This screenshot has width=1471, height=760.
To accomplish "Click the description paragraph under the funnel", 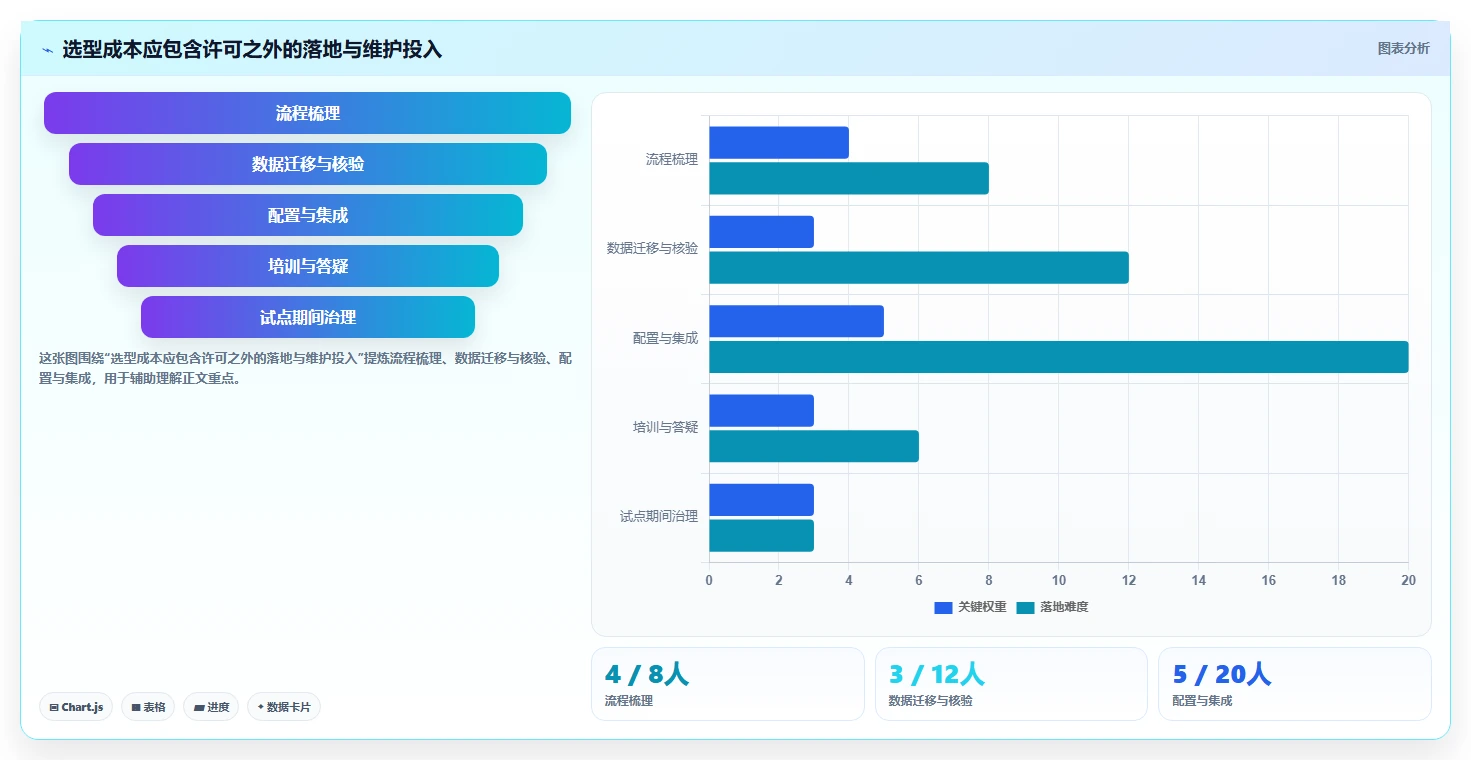I will coord(306,368).
